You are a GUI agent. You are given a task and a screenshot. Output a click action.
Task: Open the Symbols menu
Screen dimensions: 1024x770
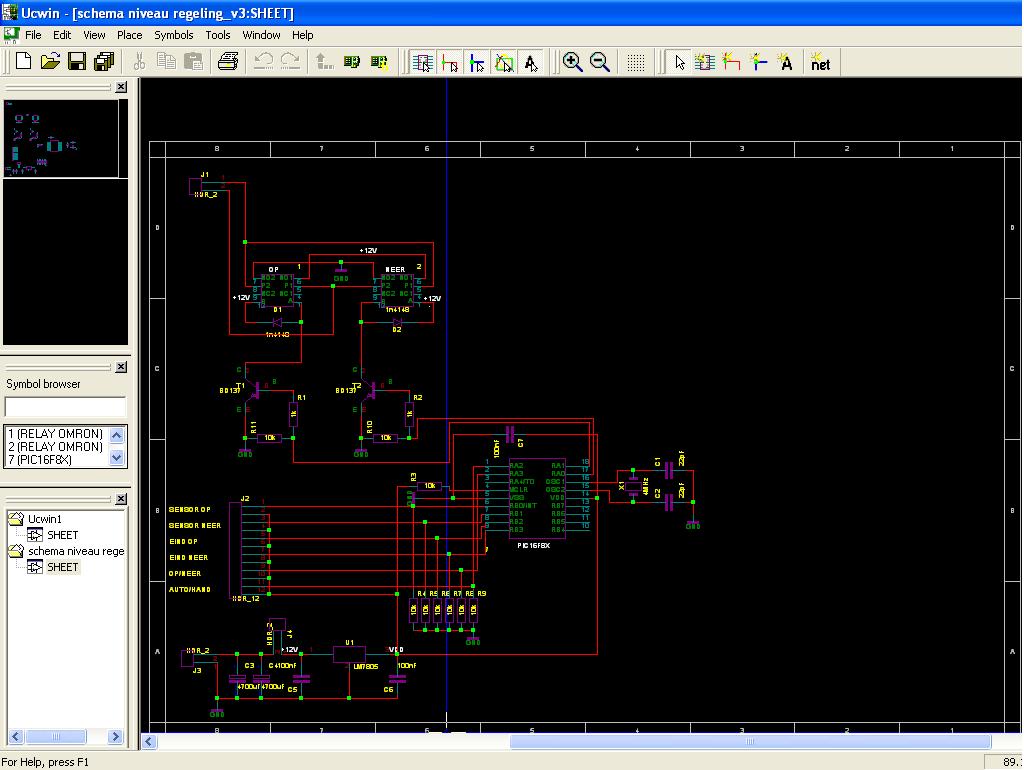pyautogui.click(x=174, y=35)
